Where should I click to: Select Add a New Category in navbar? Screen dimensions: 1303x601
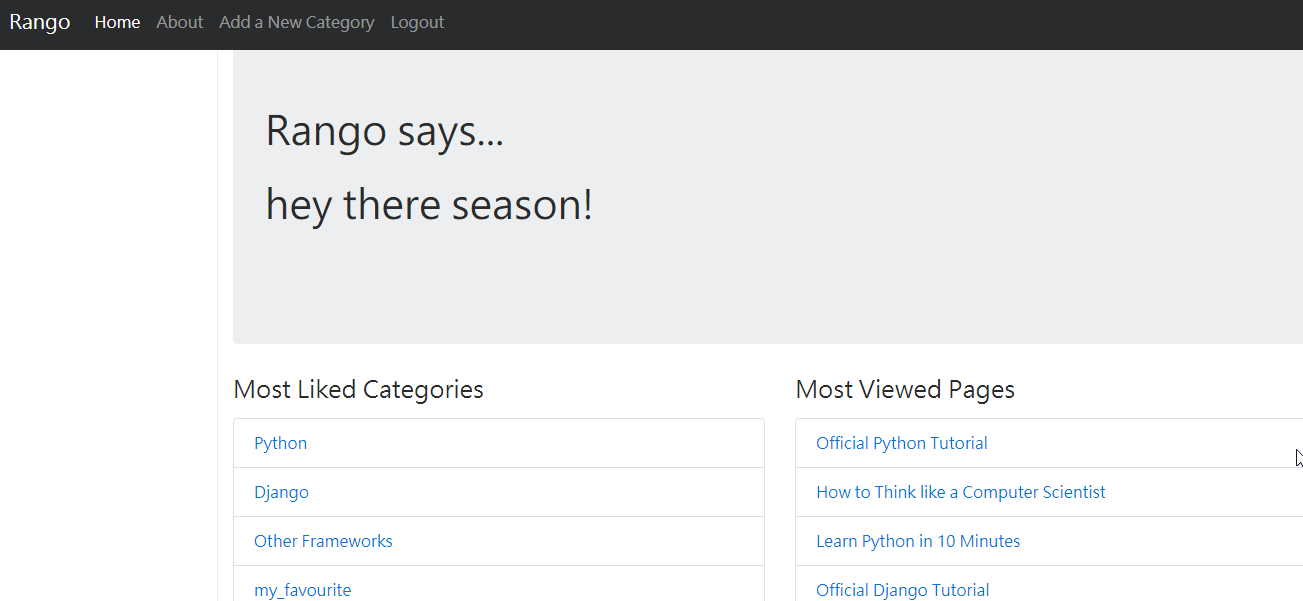tap(296, 22)
